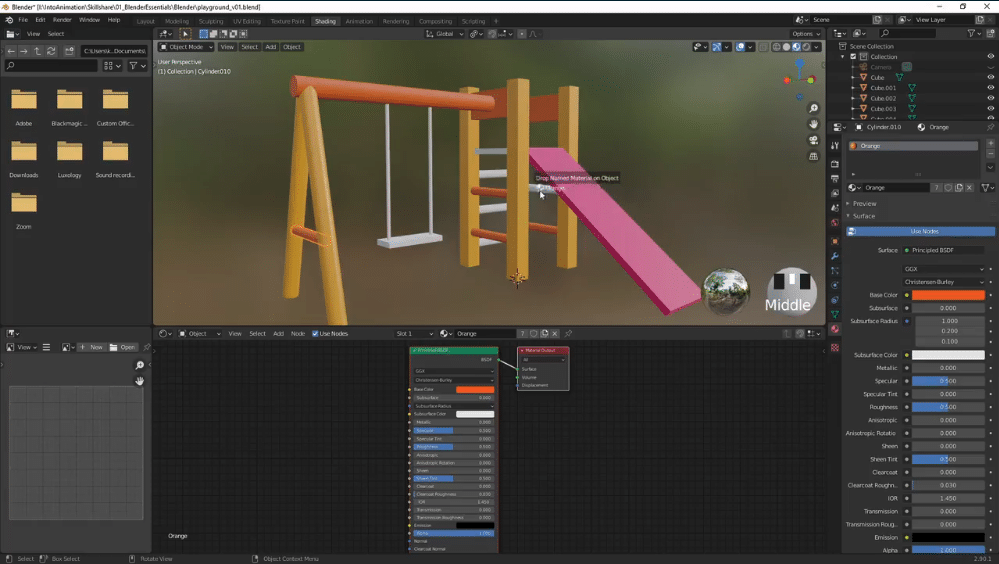Open the Object Mode dropdown

[x=185, y=47]
